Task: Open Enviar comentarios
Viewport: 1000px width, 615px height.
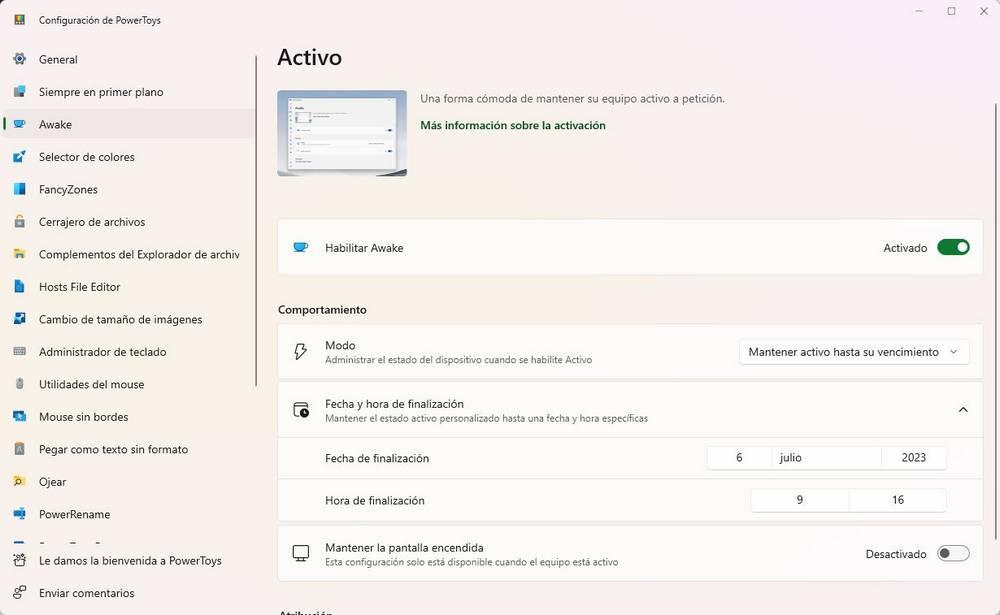Action: pyautogui.click(x=129, y=593)
